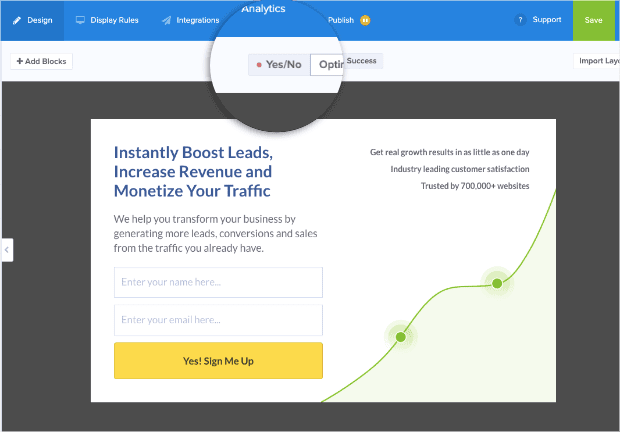This screenshot has width=620, height=432.
Task: Open the Integrations tab
Action: (190, 20)
